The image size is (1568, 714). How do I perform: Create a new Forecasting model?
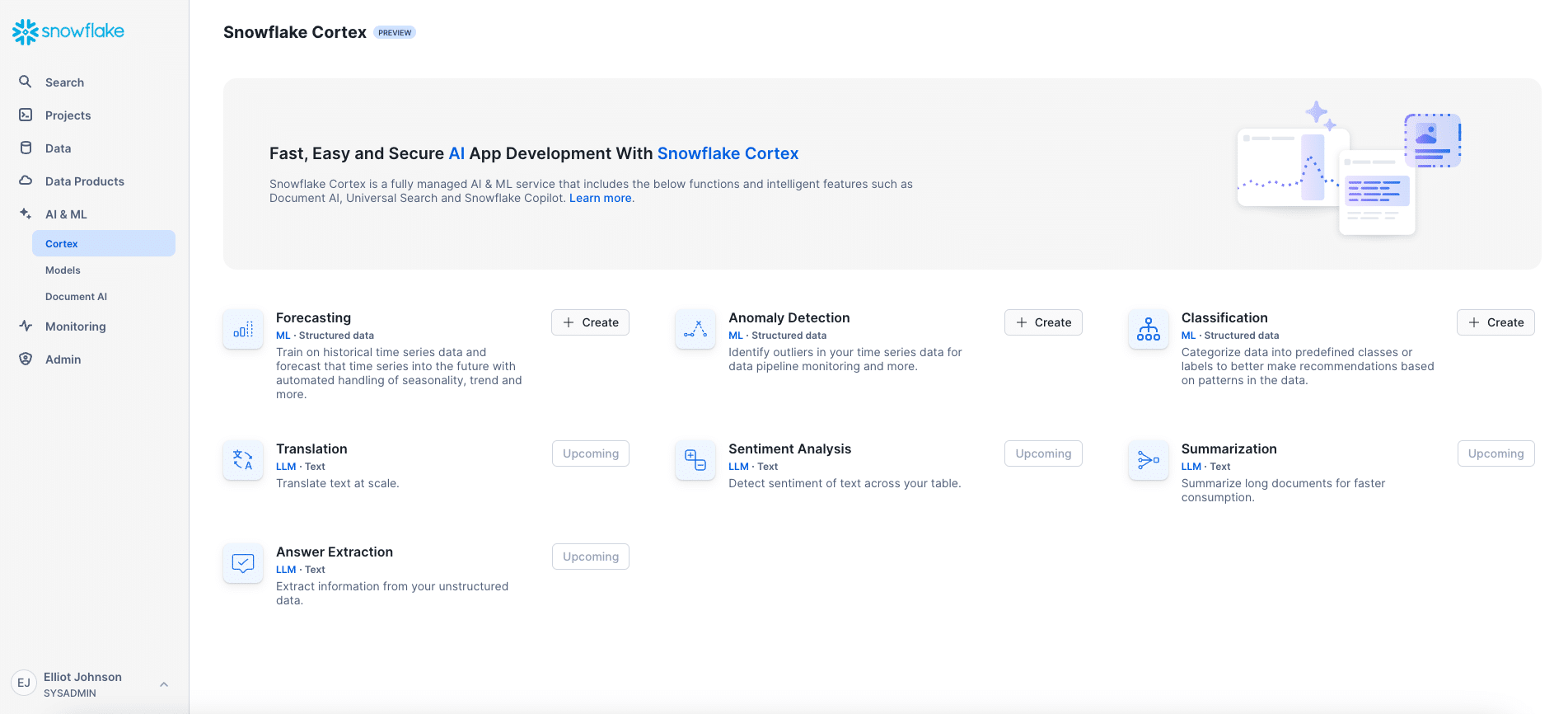click(590, 322)
